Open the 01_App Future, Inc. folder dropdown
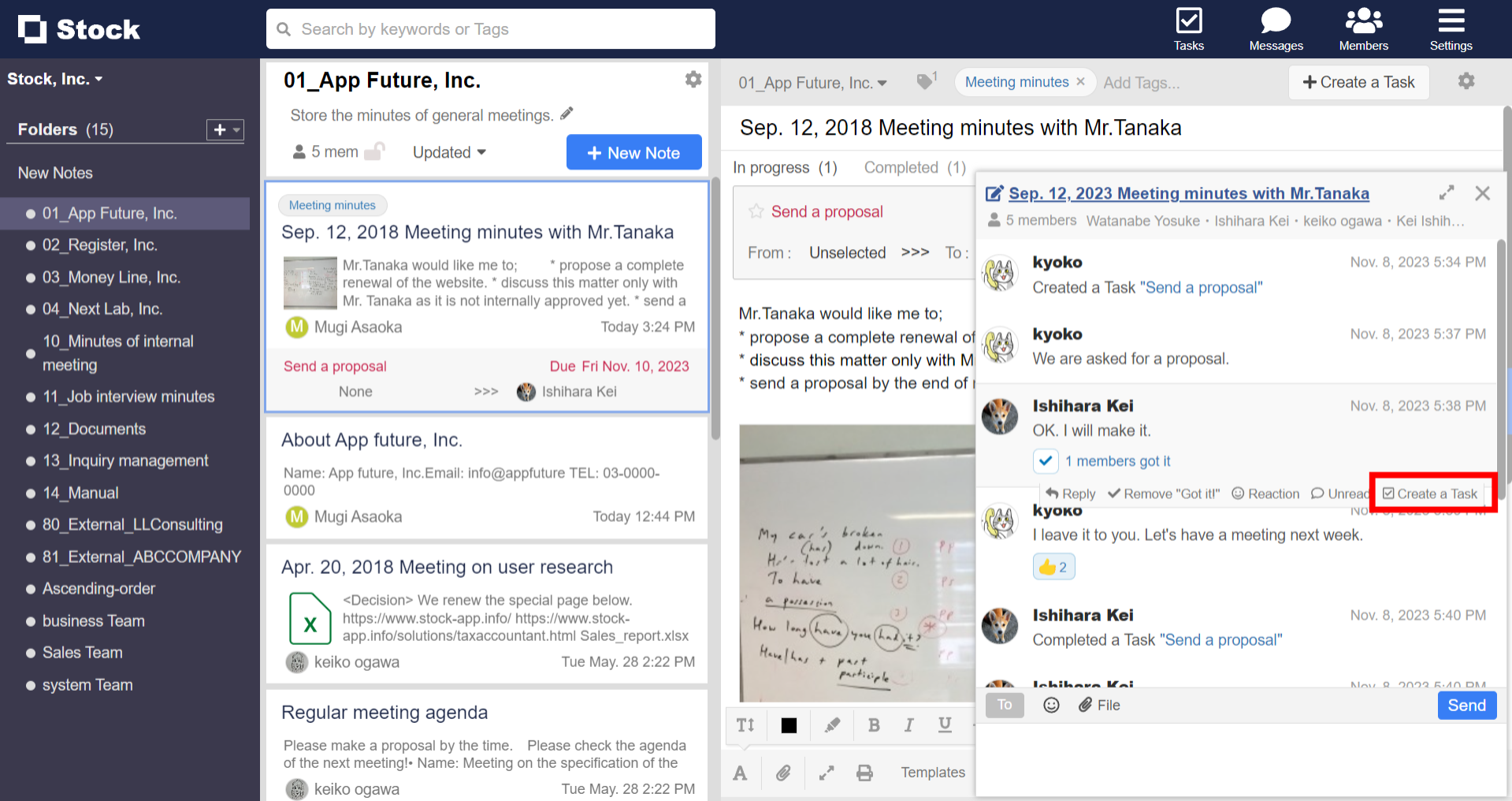1512x801 pixels. pos(812,82)
